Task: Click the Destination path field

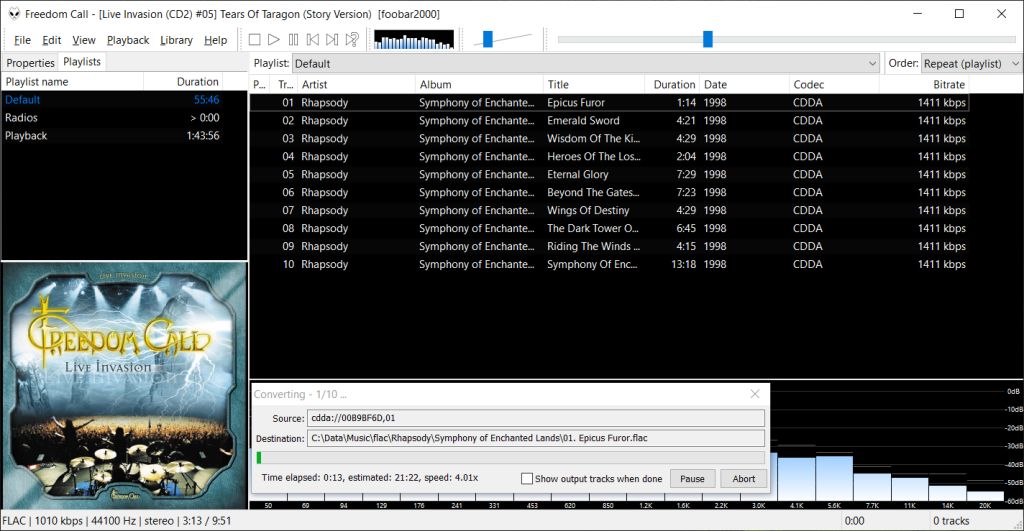Action: click(x=536, y=438)
